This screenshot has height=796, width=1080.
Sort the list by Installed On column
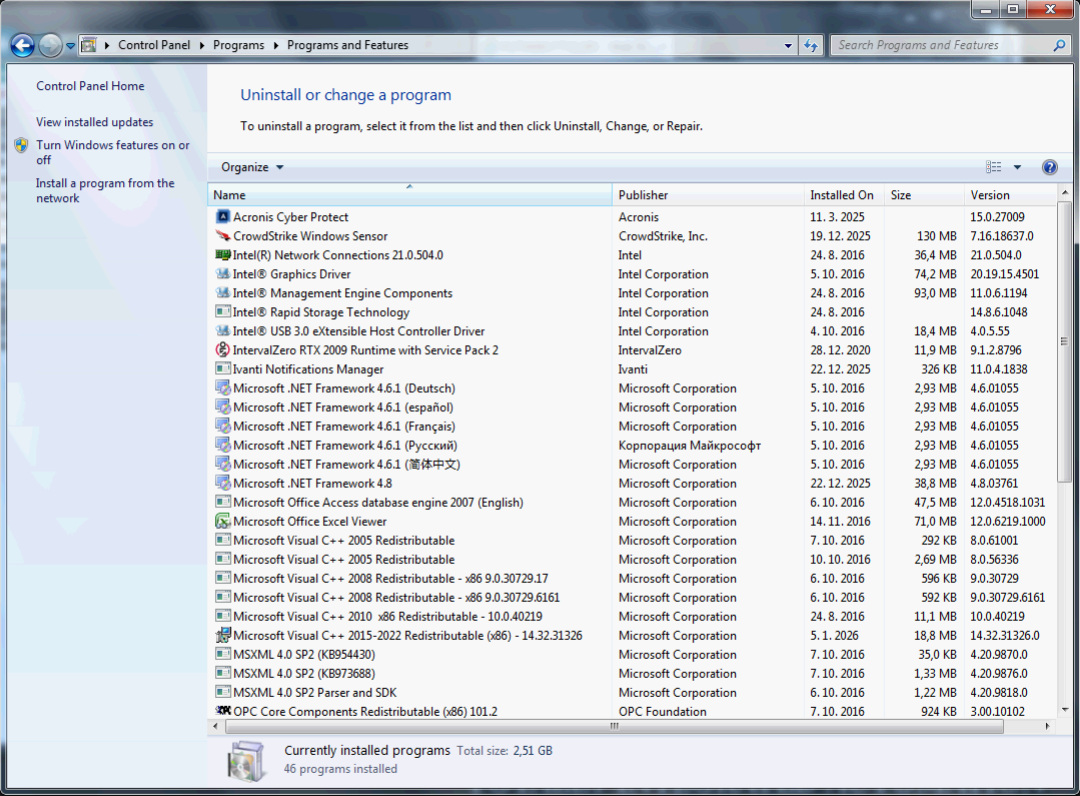841,195
